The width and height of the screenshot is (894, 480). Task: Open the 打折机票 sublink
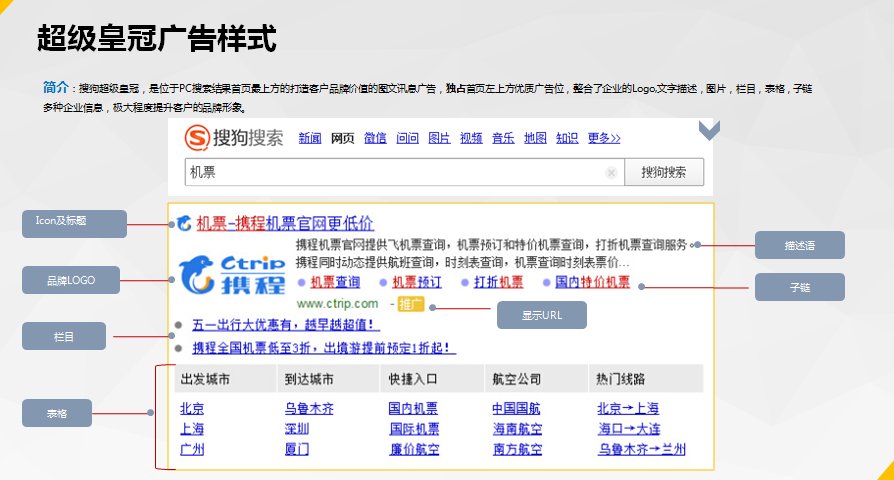(498, 282)
